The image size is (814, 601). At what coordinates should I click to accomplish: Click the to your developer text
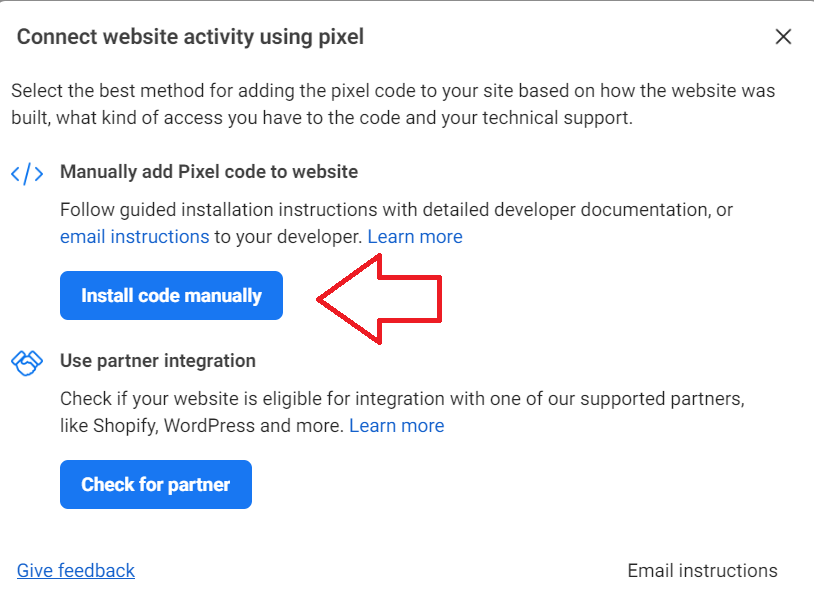(x=288, y=237)
